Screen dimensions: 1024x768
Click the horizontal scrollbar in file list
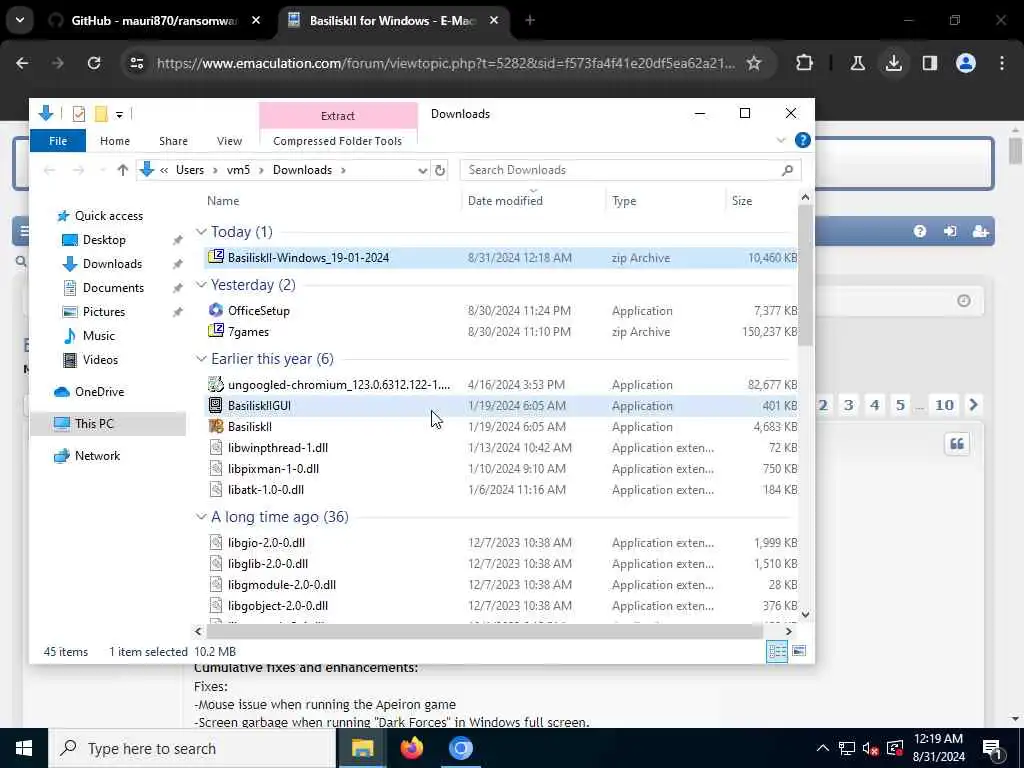tap(484, 632)
